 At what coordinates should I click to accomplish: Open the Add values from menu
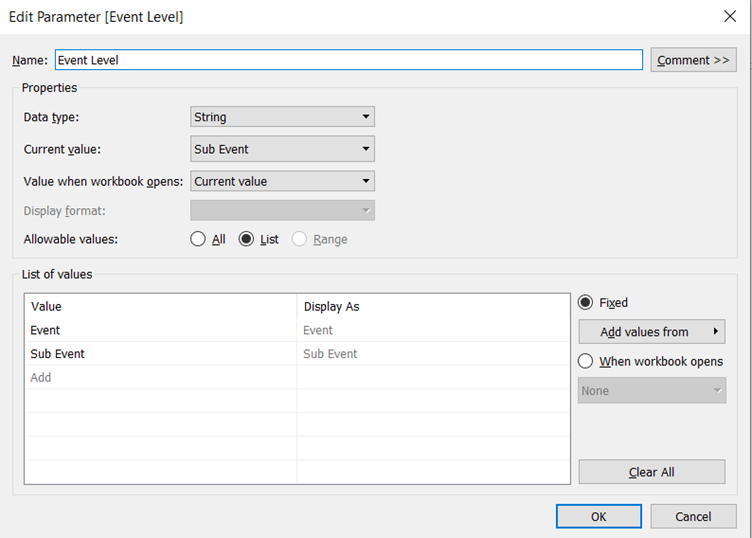coord(651,332)
